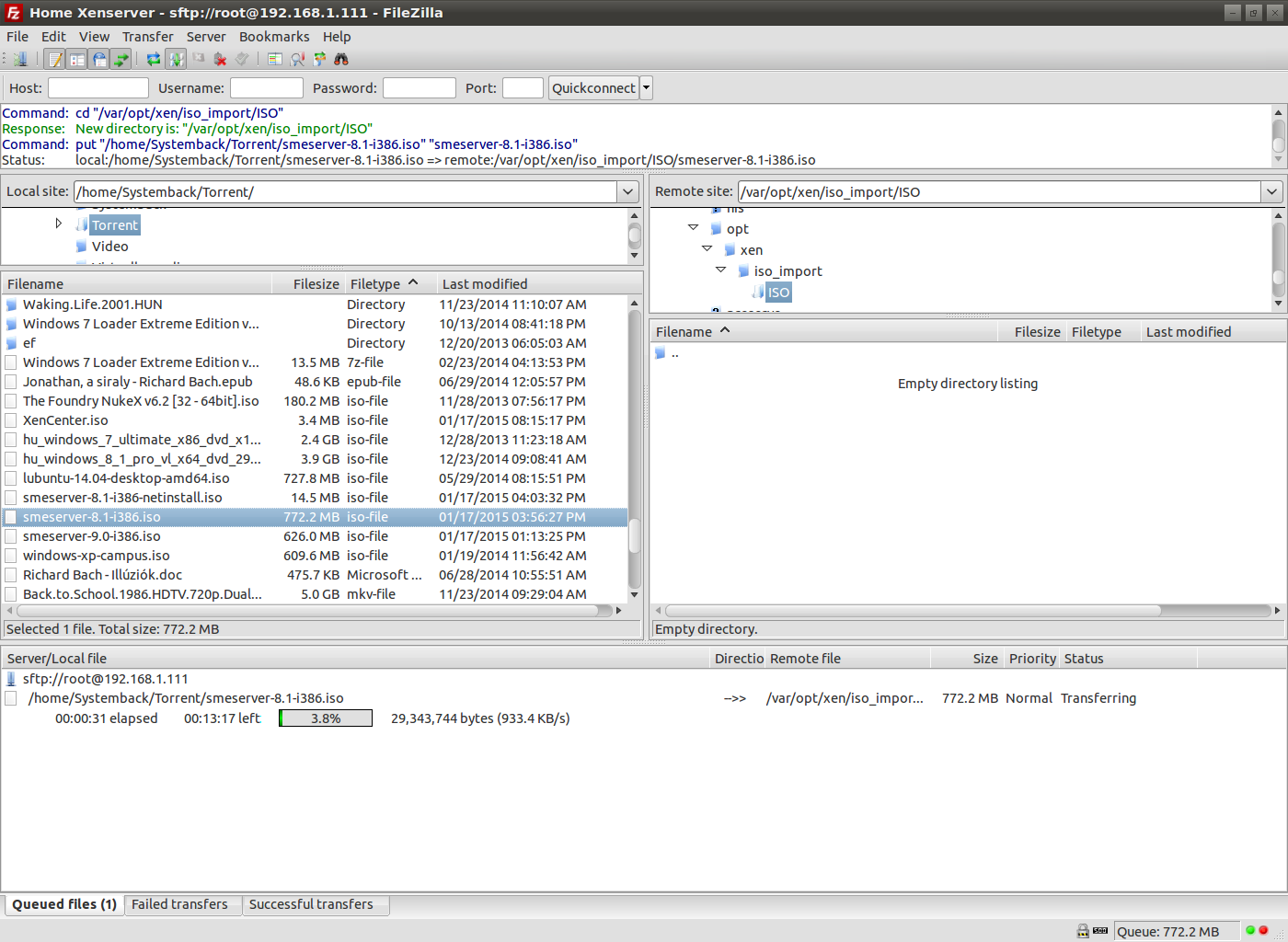This screenshot has height=942, width=1288.
Task: Select the file smeserver-9.0-i386.iso
Action: tap(315, 536)
